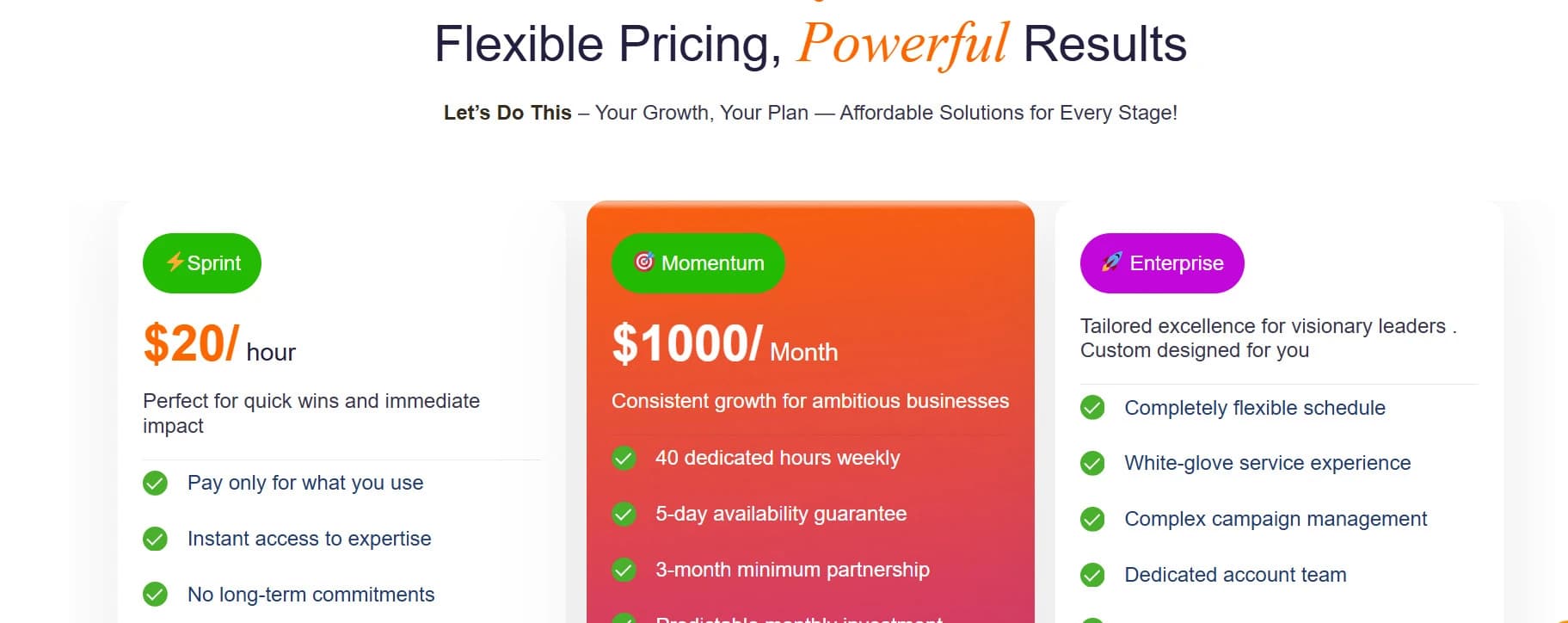
Task: Click checkmark beside Completely flexible schedule
Action: (1092, 408)
